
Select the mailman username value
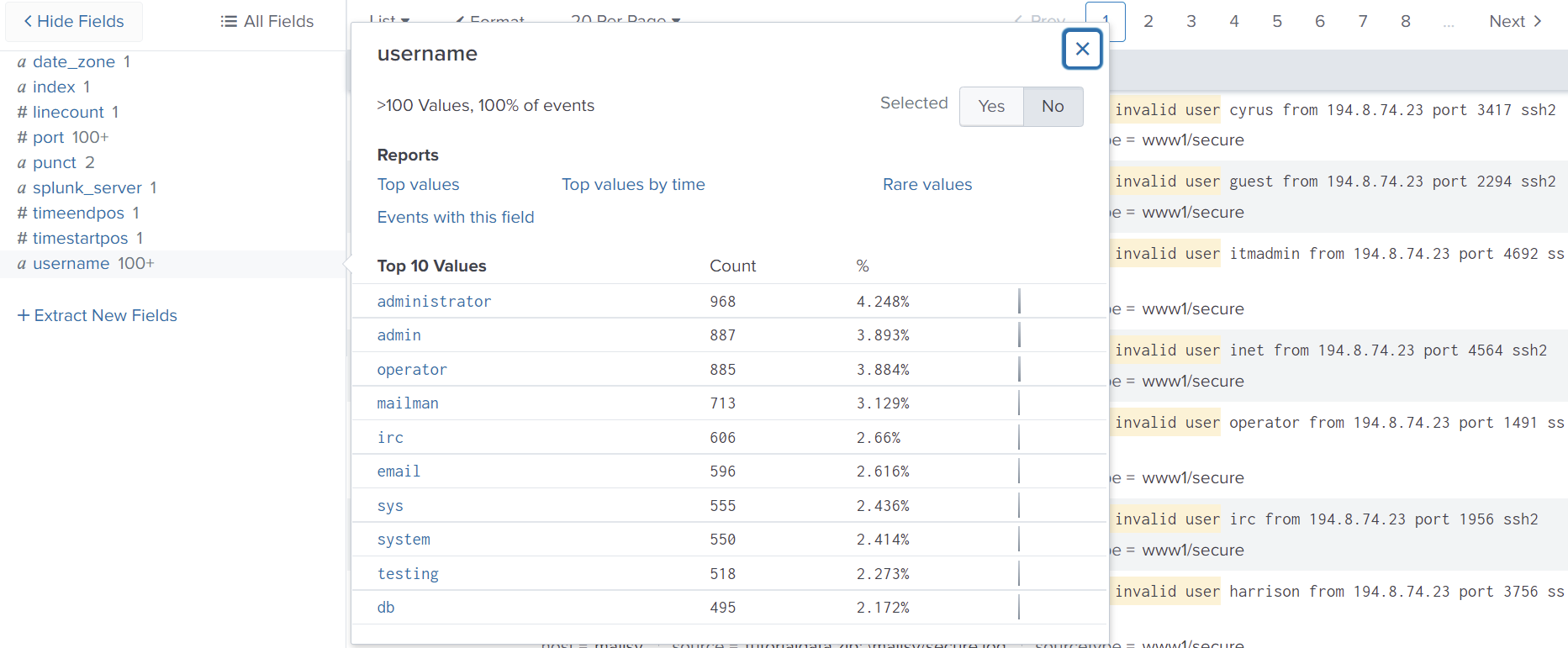pos(408,403)
